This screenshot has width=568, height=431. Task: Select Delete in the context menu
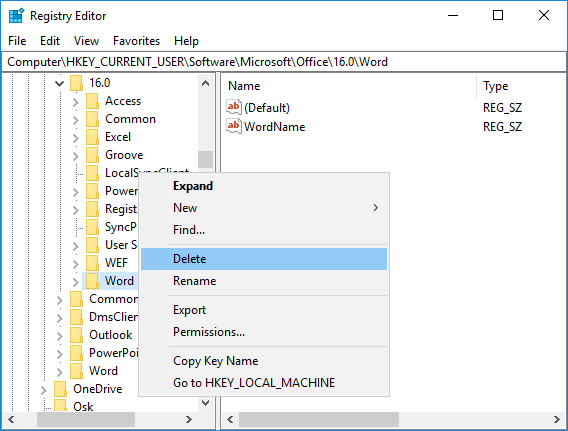click(264, 259)
